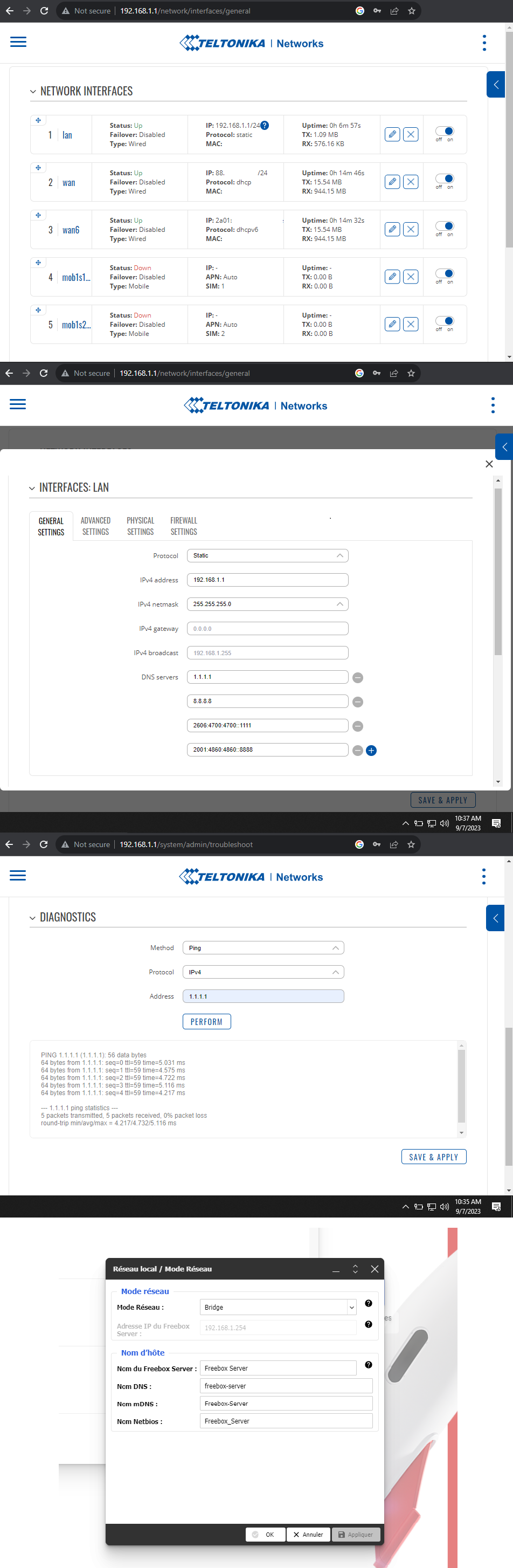Click Annuler in the Réseau local dialog

tap(309, 1535)
